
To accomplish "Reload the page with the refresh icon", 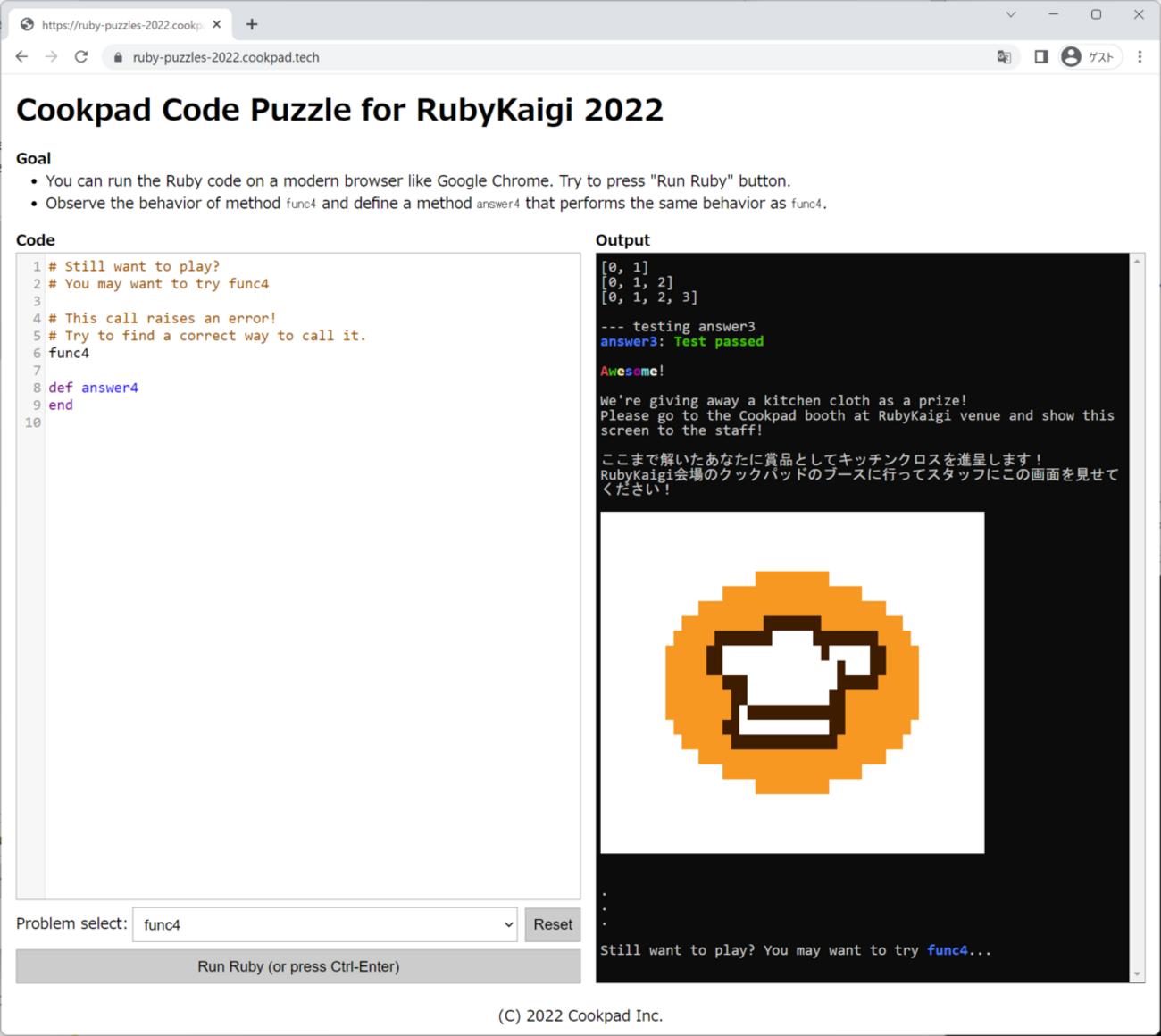I will pyautogui.click(x=81, y=56).
